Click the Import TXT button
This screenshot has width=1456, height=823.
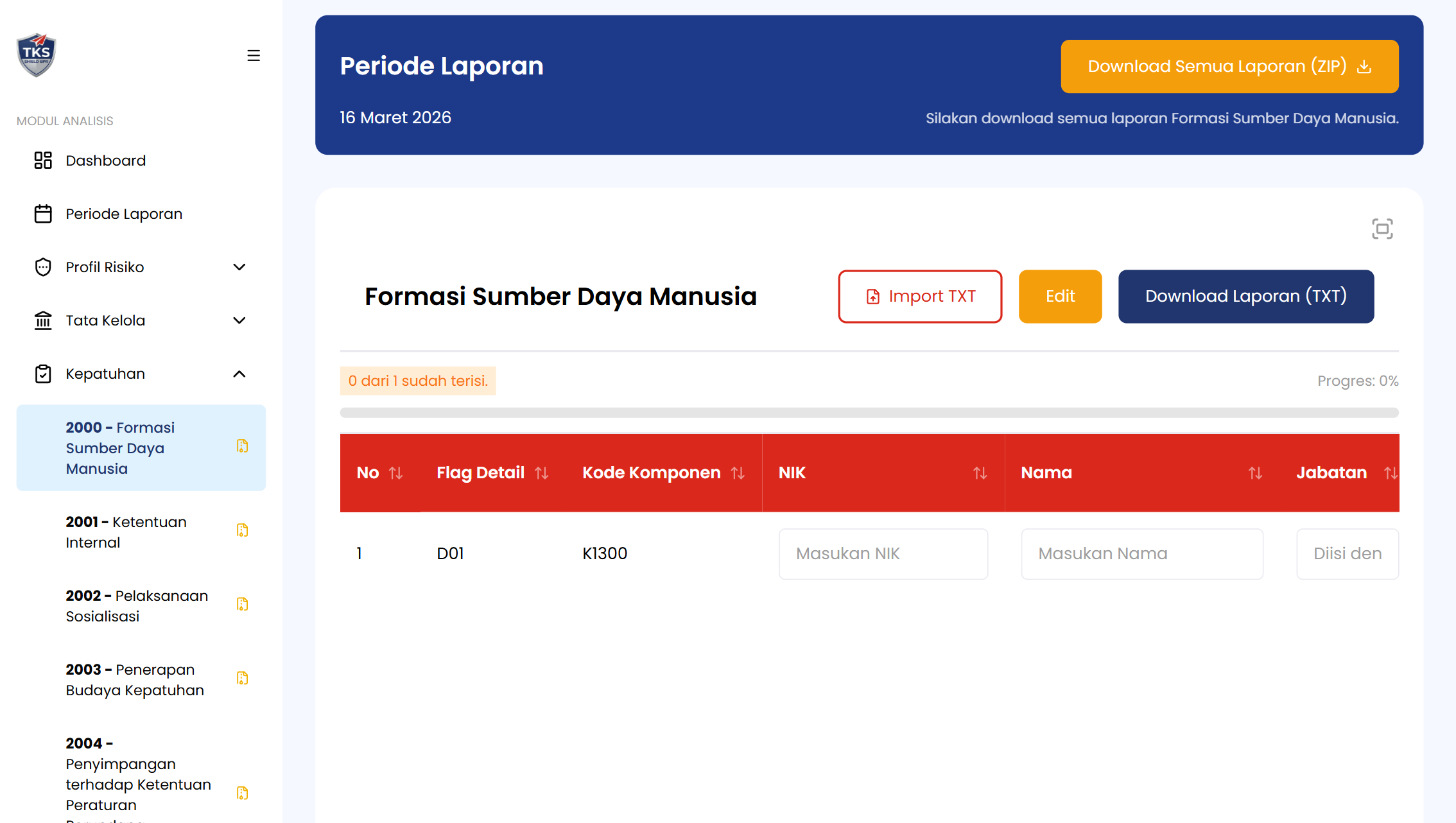(x=920, y=297)
